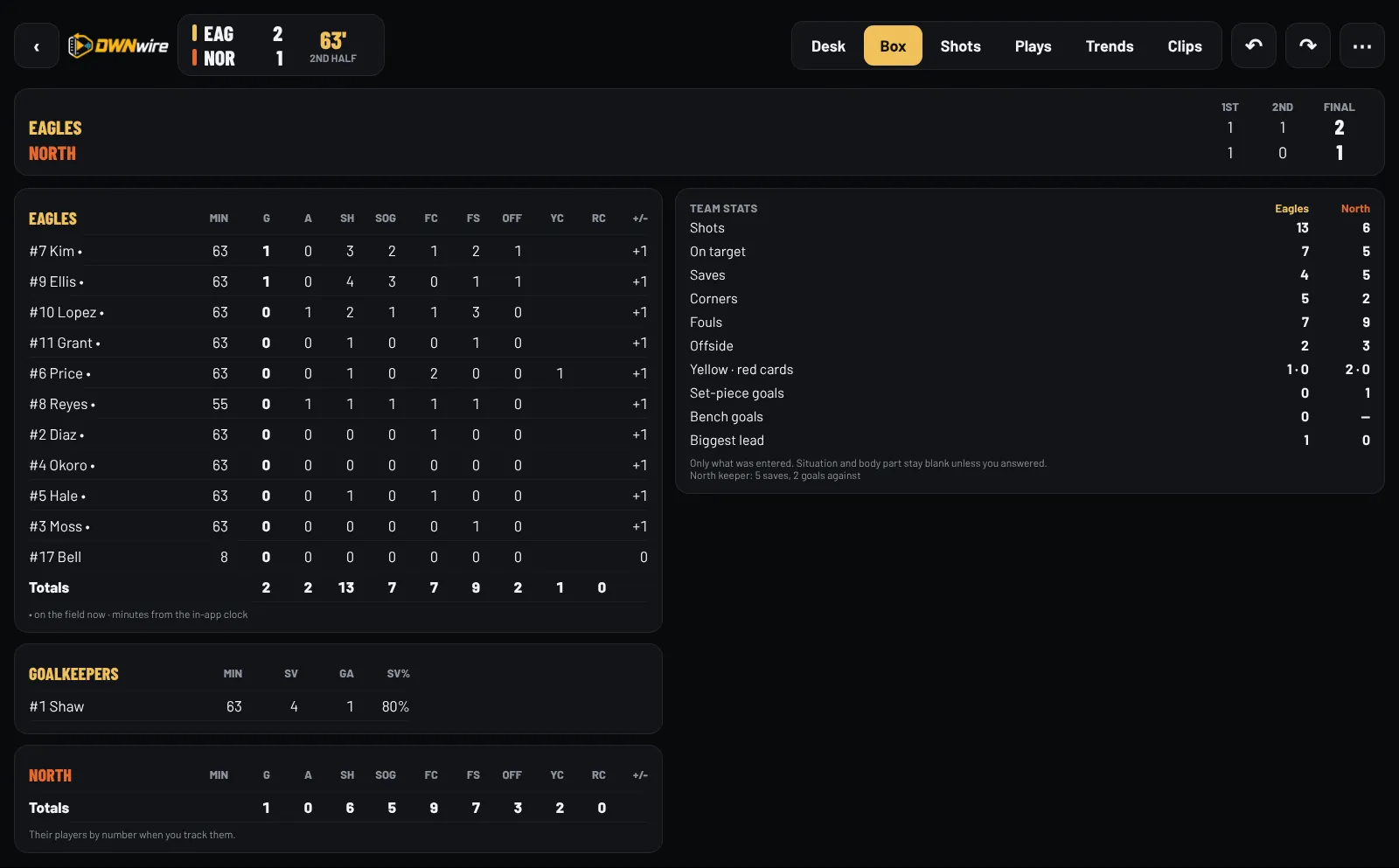Click Bench goals stat row
This screenshot has height=868, width=1399.
pyautogui.click(x=1030, y=417)
